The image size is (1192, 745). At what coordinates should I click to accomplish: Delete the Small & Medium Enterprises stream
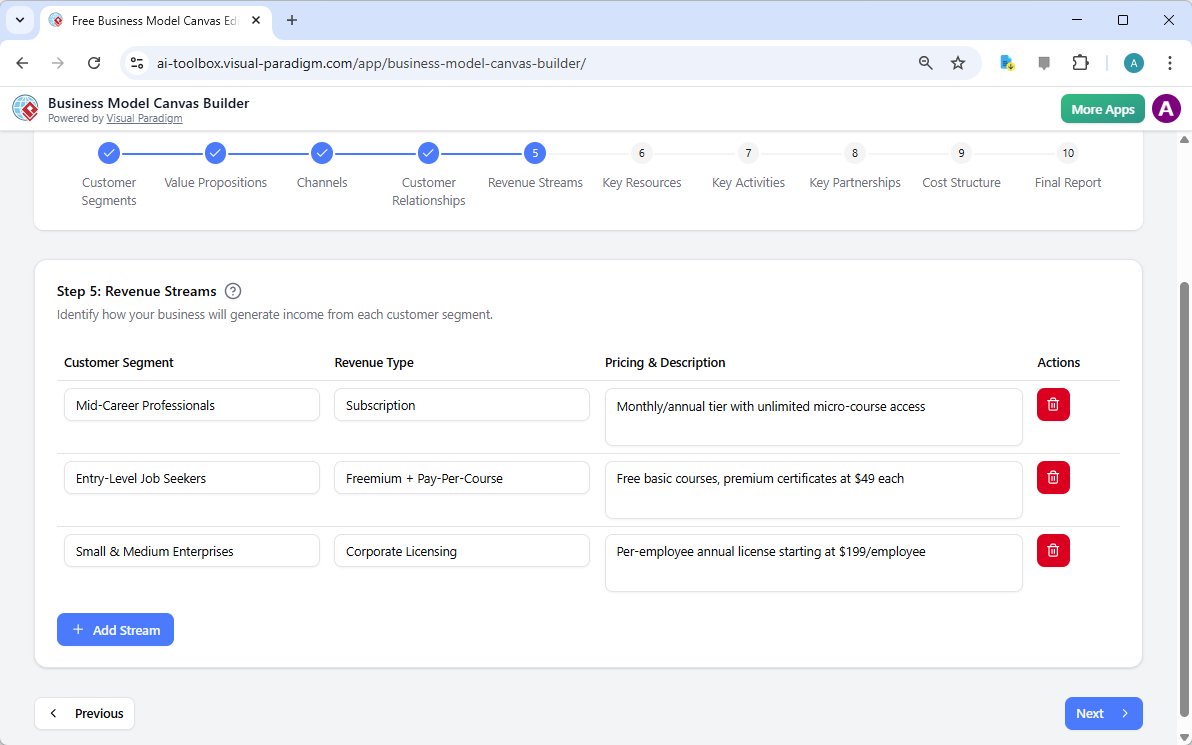coord(1052,550)
